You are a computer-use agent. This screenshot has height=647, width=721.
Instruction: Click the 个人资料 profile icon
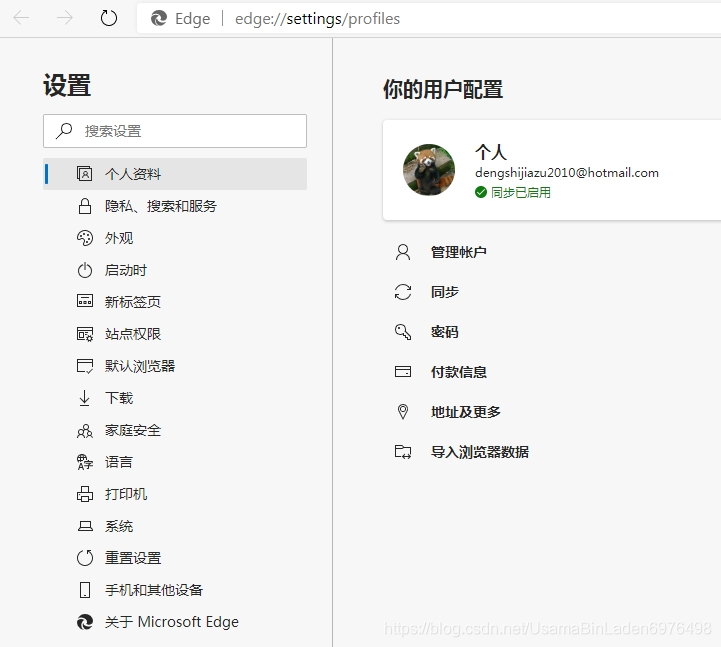85,174
